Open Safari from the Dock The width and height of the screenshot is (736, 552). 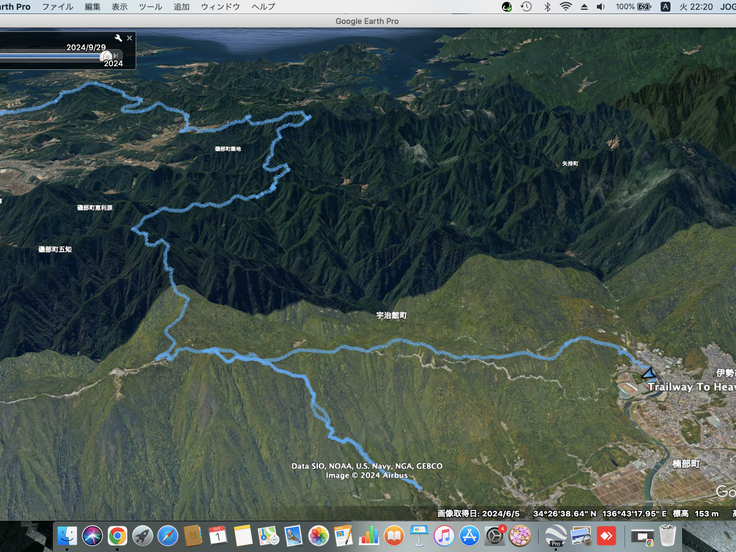point(168,536)
